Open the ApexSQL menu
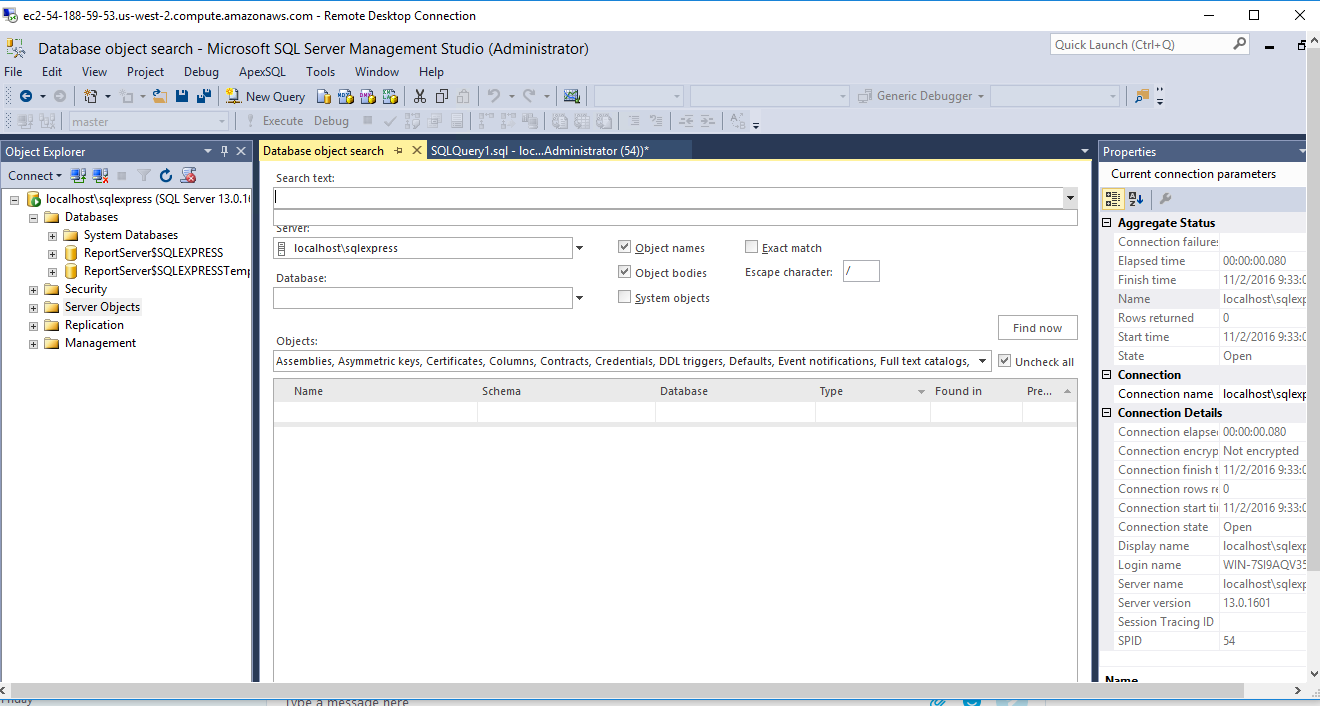 pyautogui.click(x=262, y=72)
